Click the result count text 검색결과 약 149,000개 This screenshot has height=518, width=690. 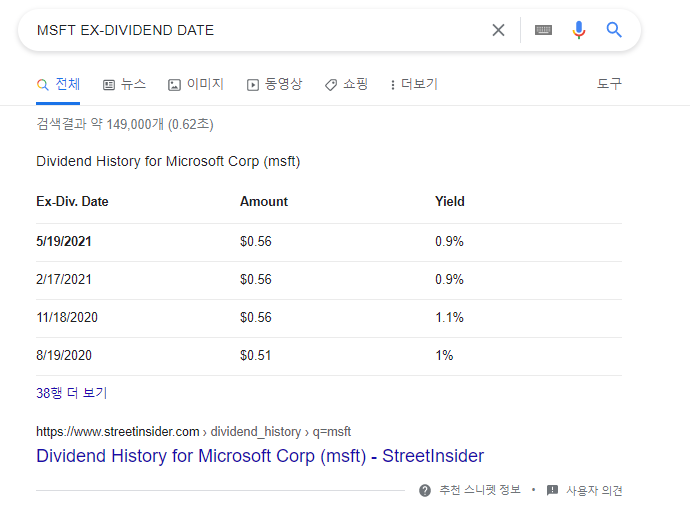pos(125,124)
